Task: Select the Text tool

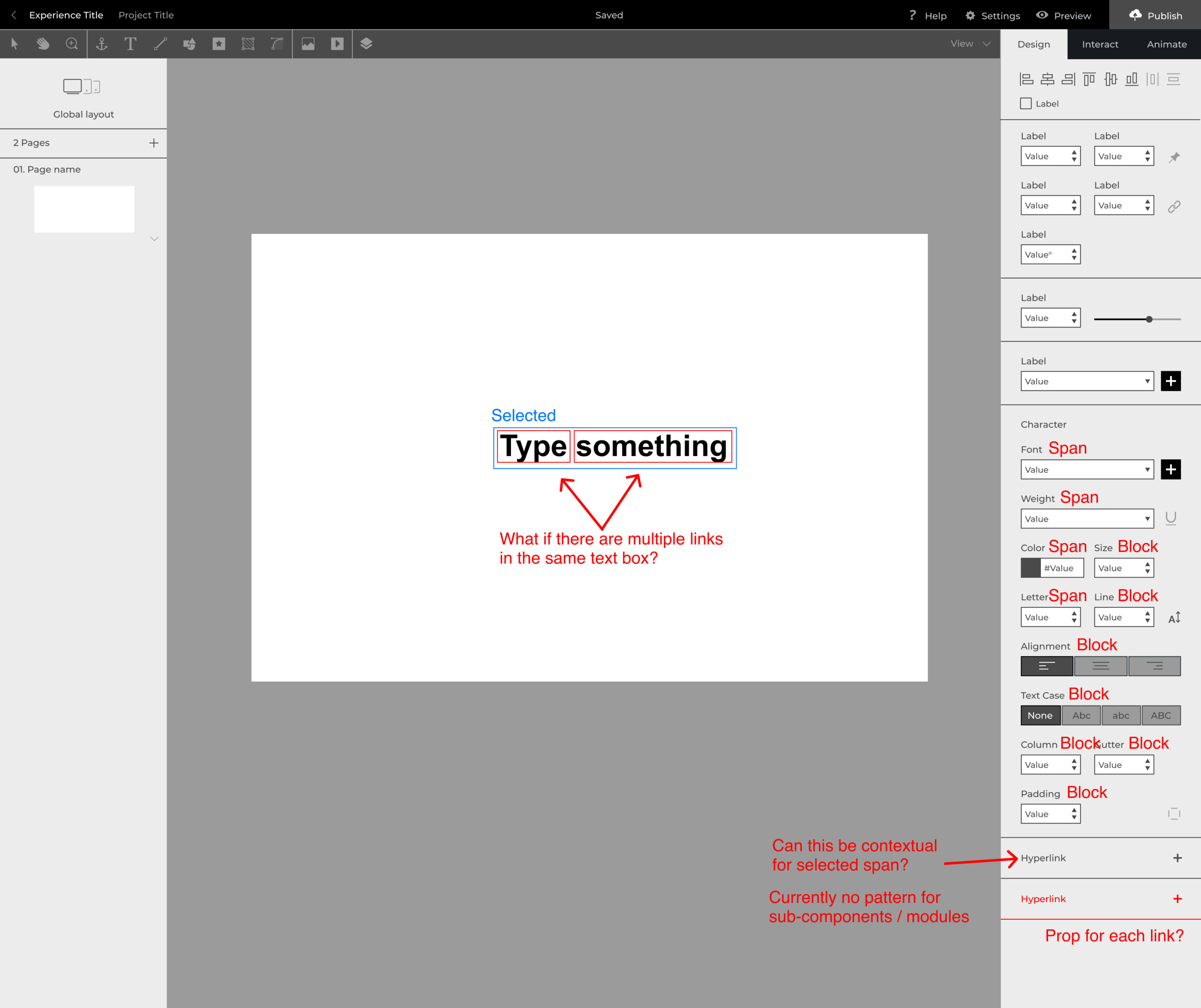Action: tap(130, 44)
